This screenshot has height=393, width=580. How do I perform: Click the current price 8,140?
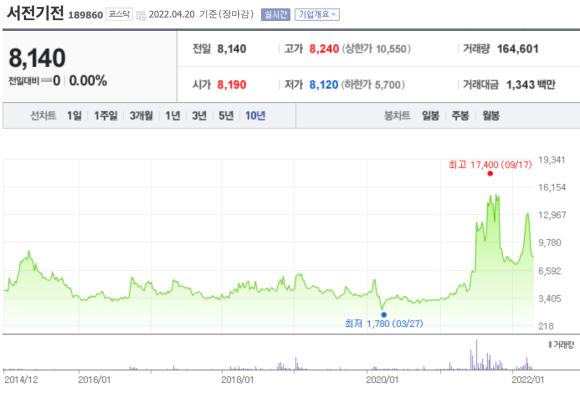pyautogui.click(x=37, y=58)
